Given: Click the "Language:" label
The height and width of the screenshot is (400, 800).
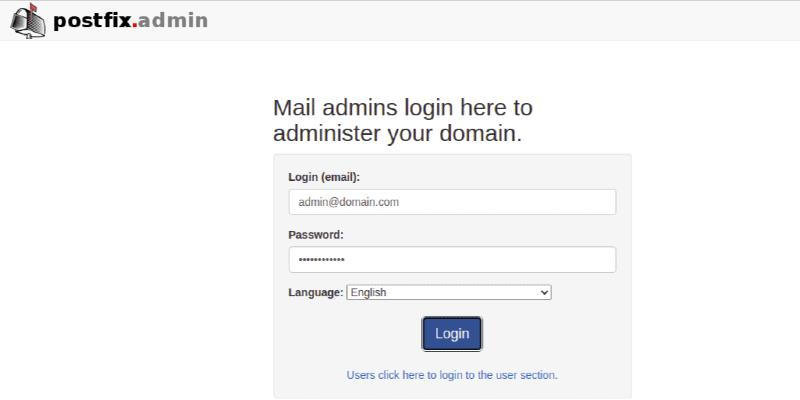Looking at the screenshot, I should point(316,292).
